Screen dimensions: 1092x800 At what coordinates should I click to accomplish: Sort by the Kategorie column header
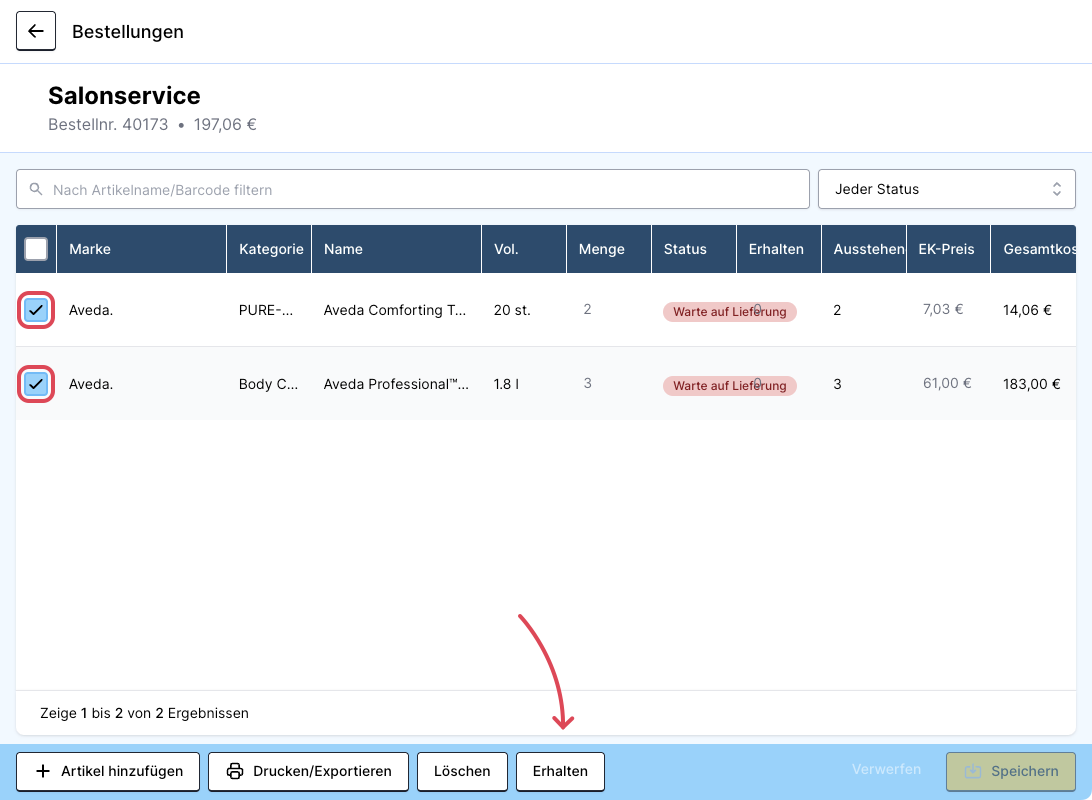click(269, 249)
